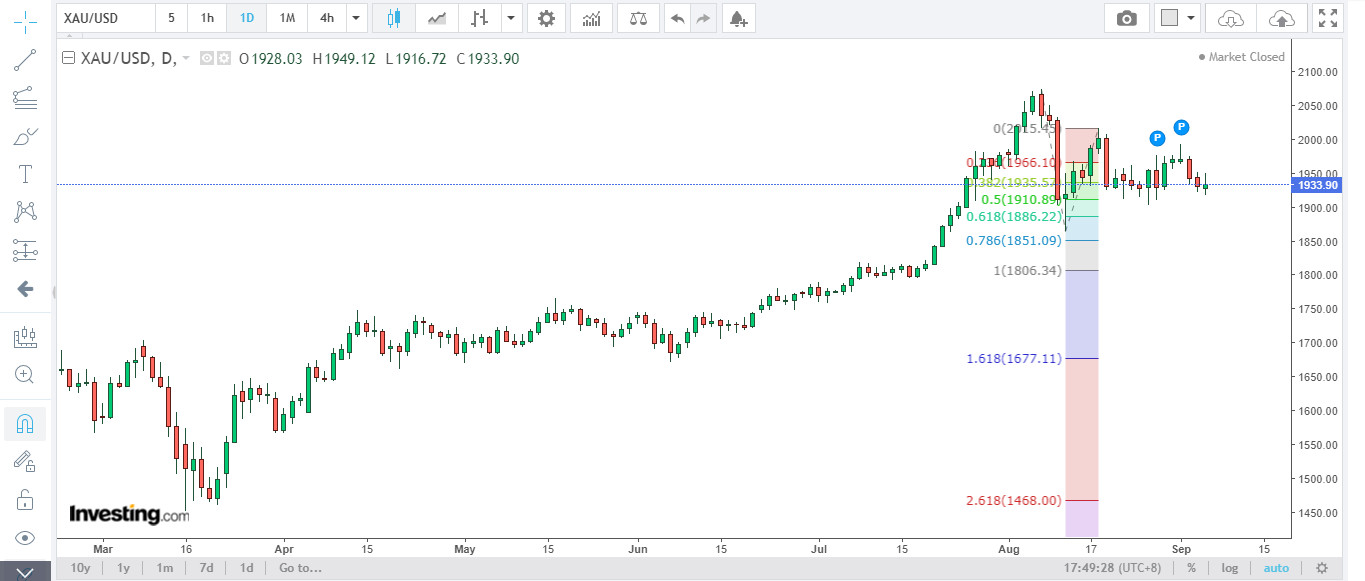Expand the time interval dropdown arrow
Image resolution: width=1365 pixels, height=581 pixels.
357,18
